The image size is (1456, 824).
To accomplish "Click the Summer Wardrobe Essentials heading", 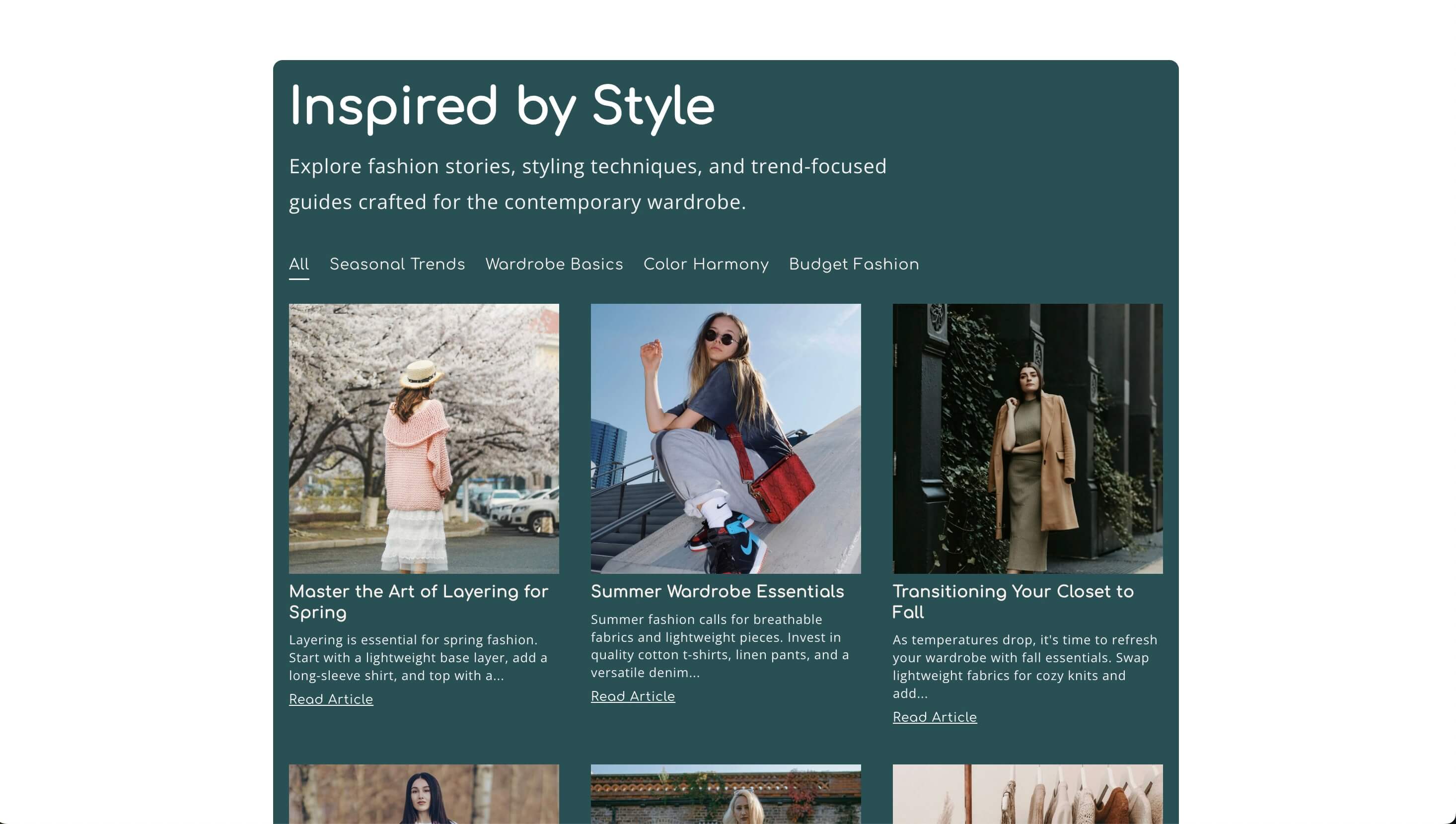I will click(x=717, y=591).
